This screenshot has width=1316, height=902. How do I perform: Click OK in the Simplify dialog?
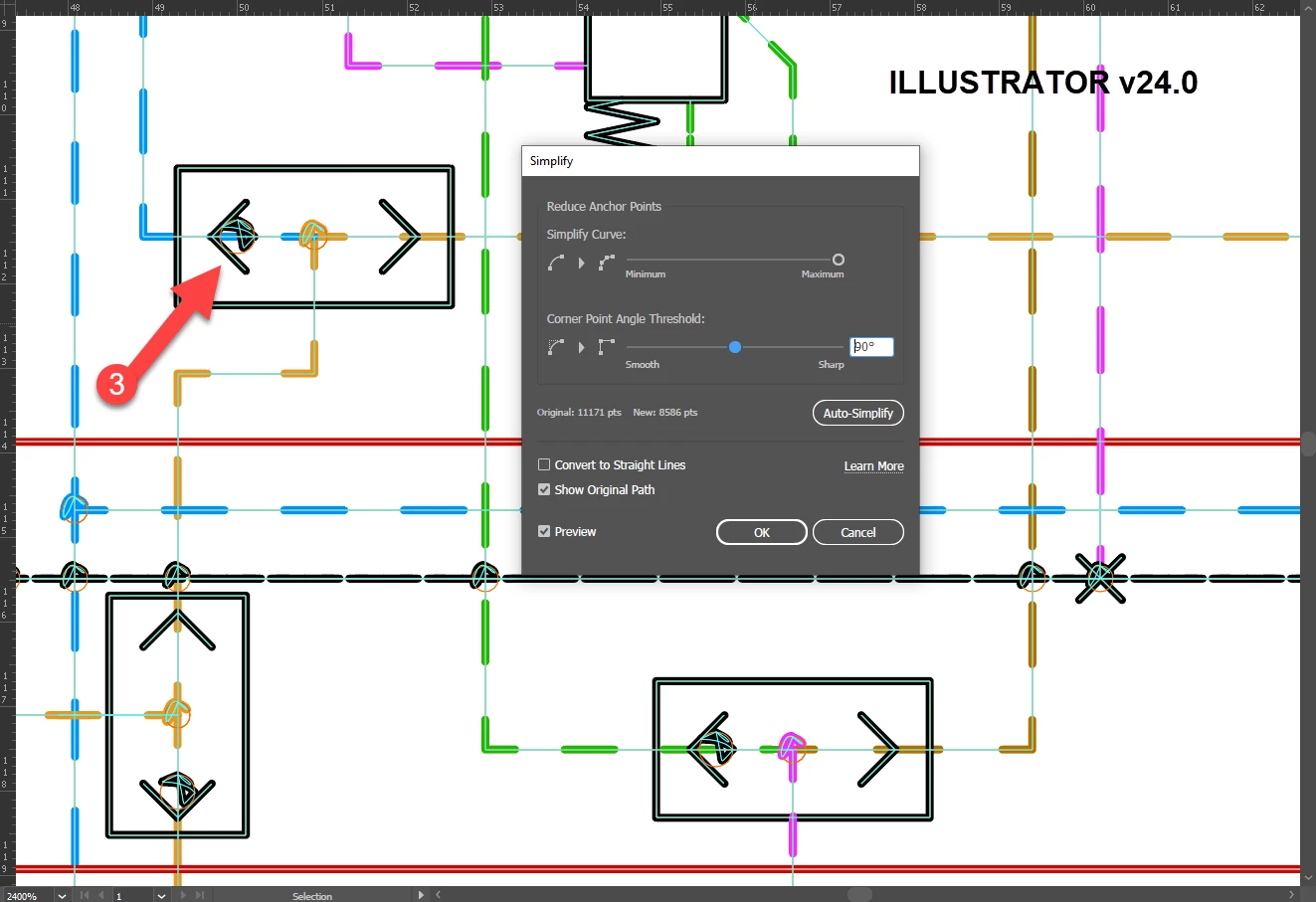point(761,532)
